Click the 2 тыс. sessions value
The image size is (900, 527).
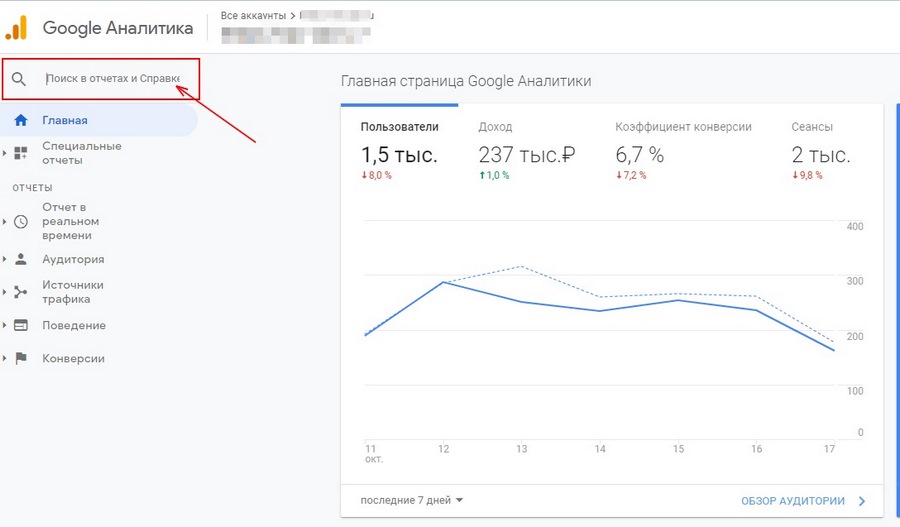(821, 154)
